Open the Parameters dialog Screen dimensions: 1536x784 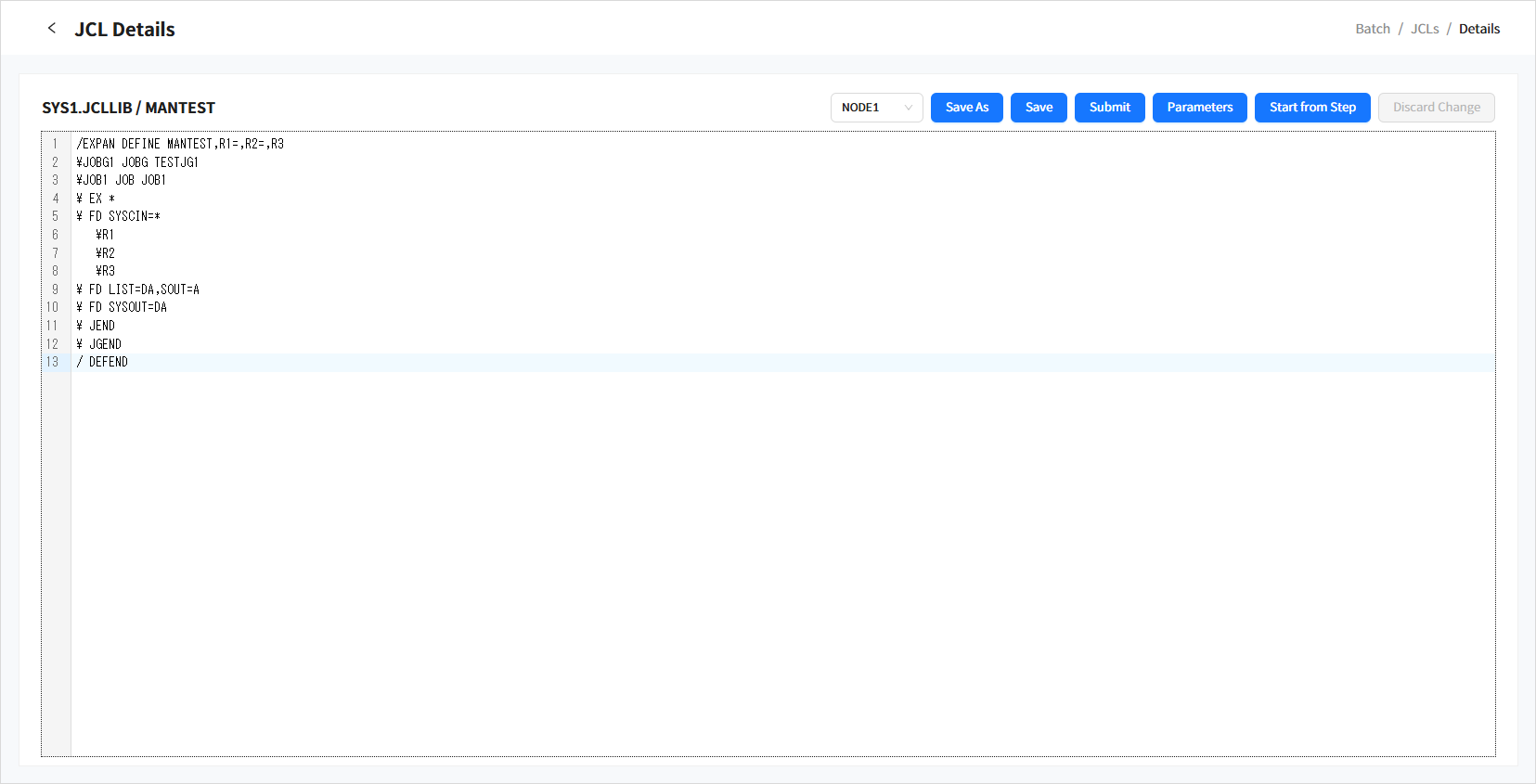[1199, 108]
